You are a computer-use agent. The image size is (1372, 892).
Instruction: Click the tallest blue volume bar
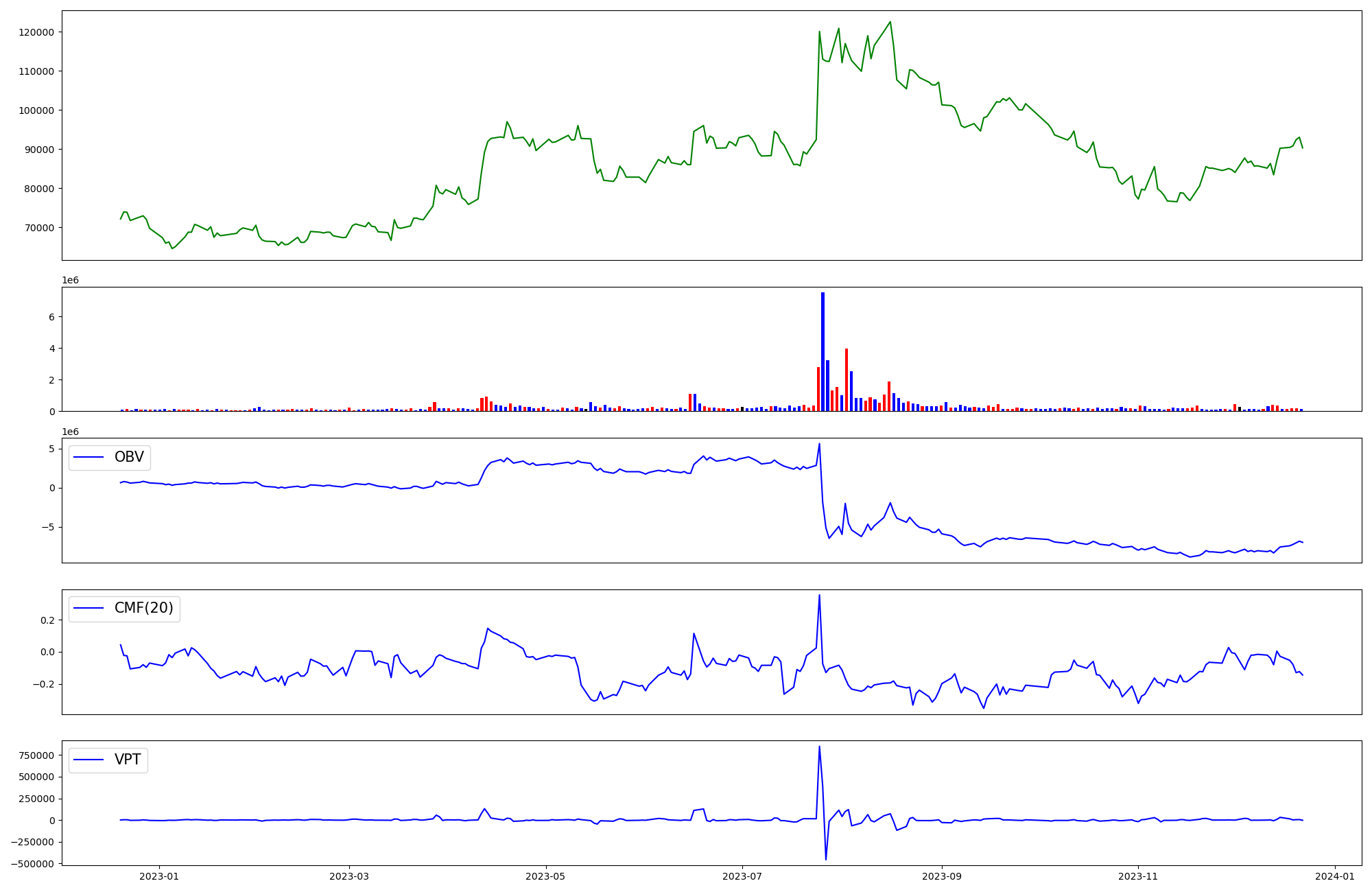click(x=823, y=351)
